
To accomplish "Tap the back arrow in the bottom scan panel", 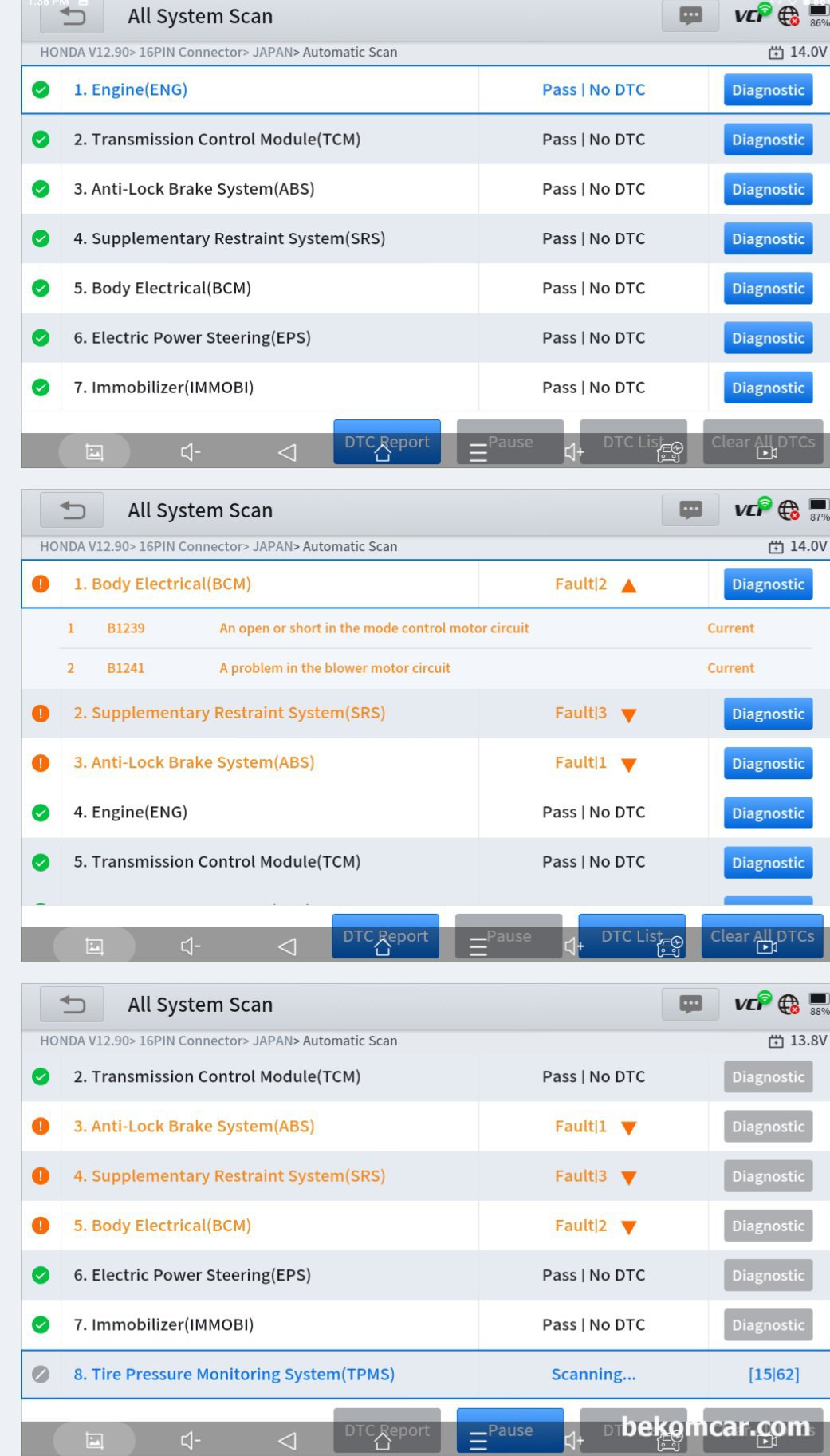I will tap(73, 1004).
